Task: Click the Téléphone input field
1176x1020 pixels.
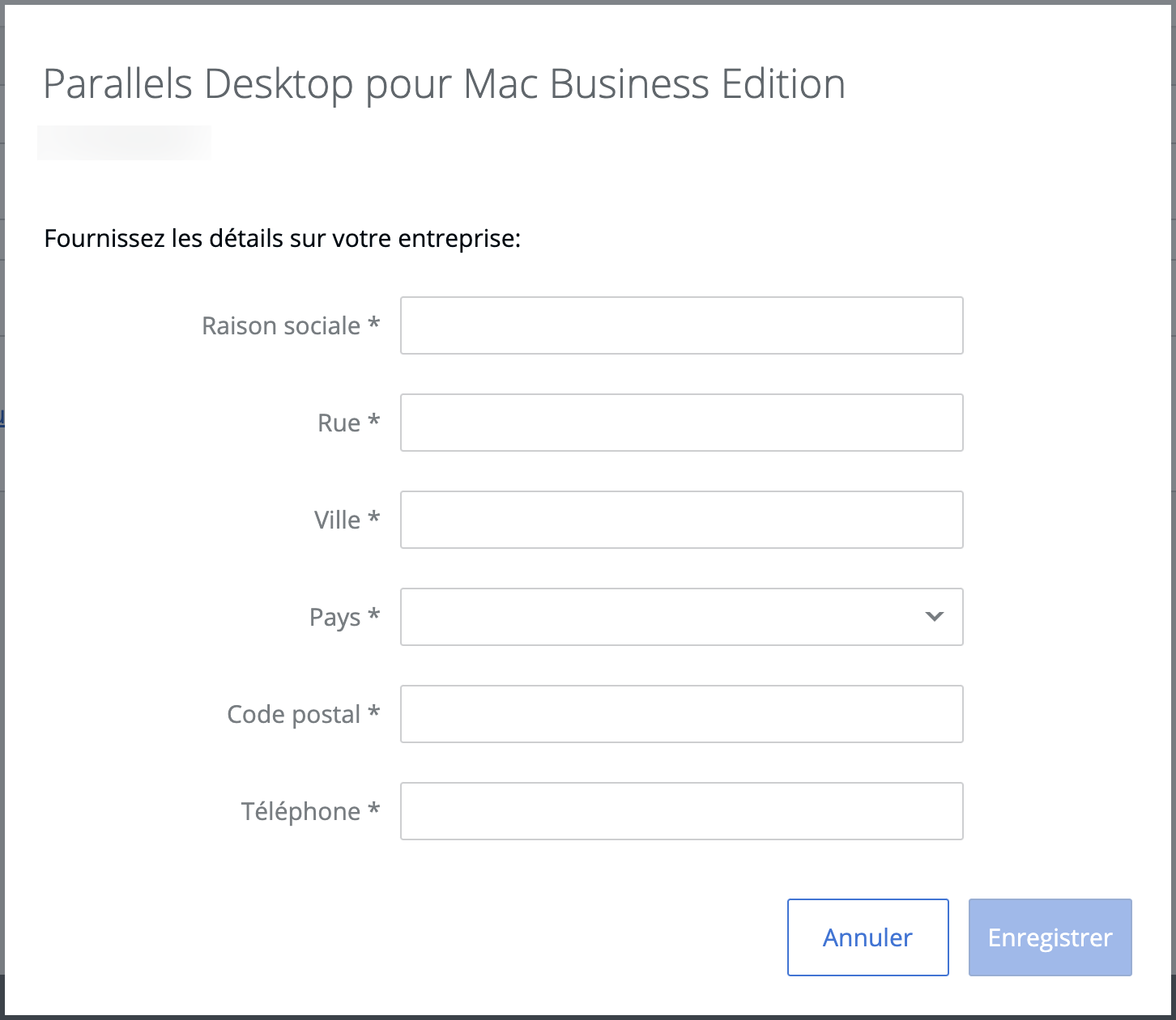Action: click(x=681, y=811)
